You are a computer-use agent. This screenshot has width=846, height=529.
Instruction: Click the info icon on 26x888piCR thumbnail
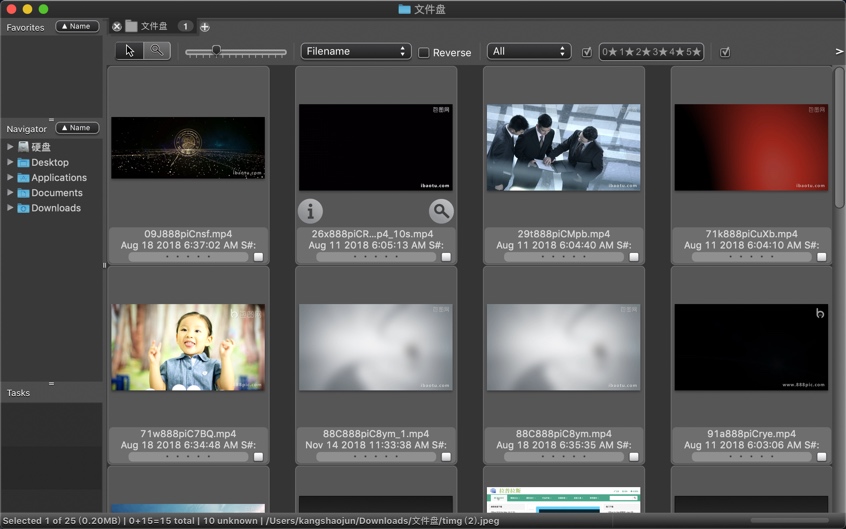(x=310, y=211)
